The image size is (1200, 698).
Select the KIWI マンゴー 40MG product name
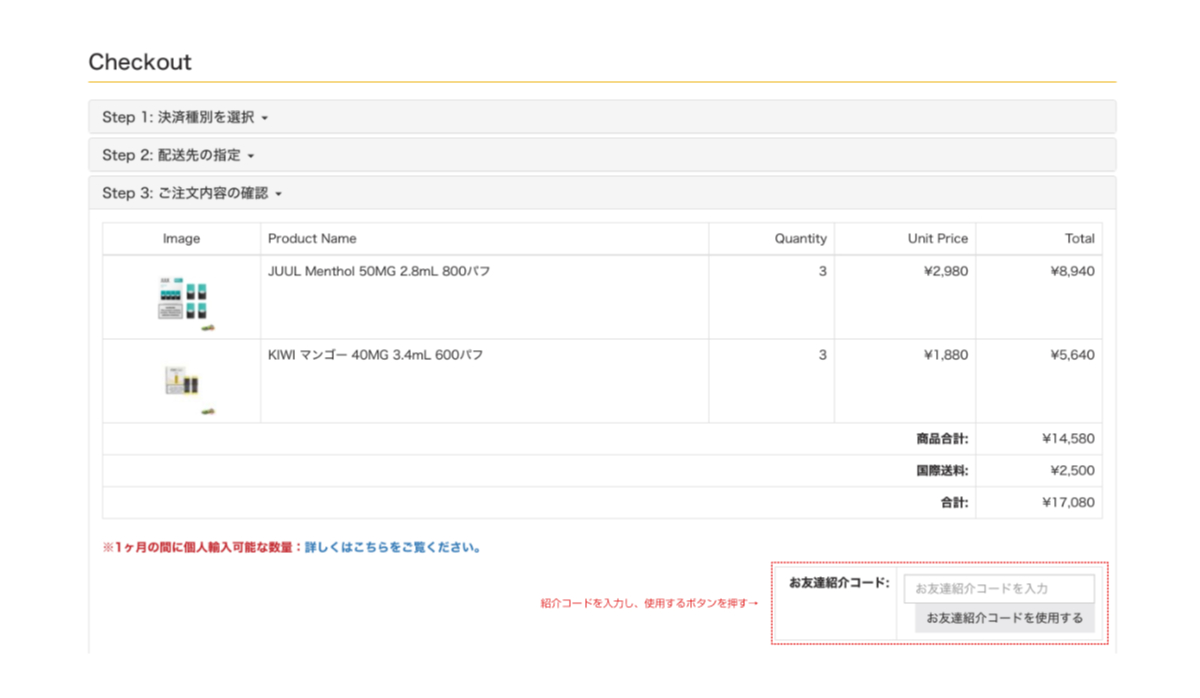[x=375, y=355]
